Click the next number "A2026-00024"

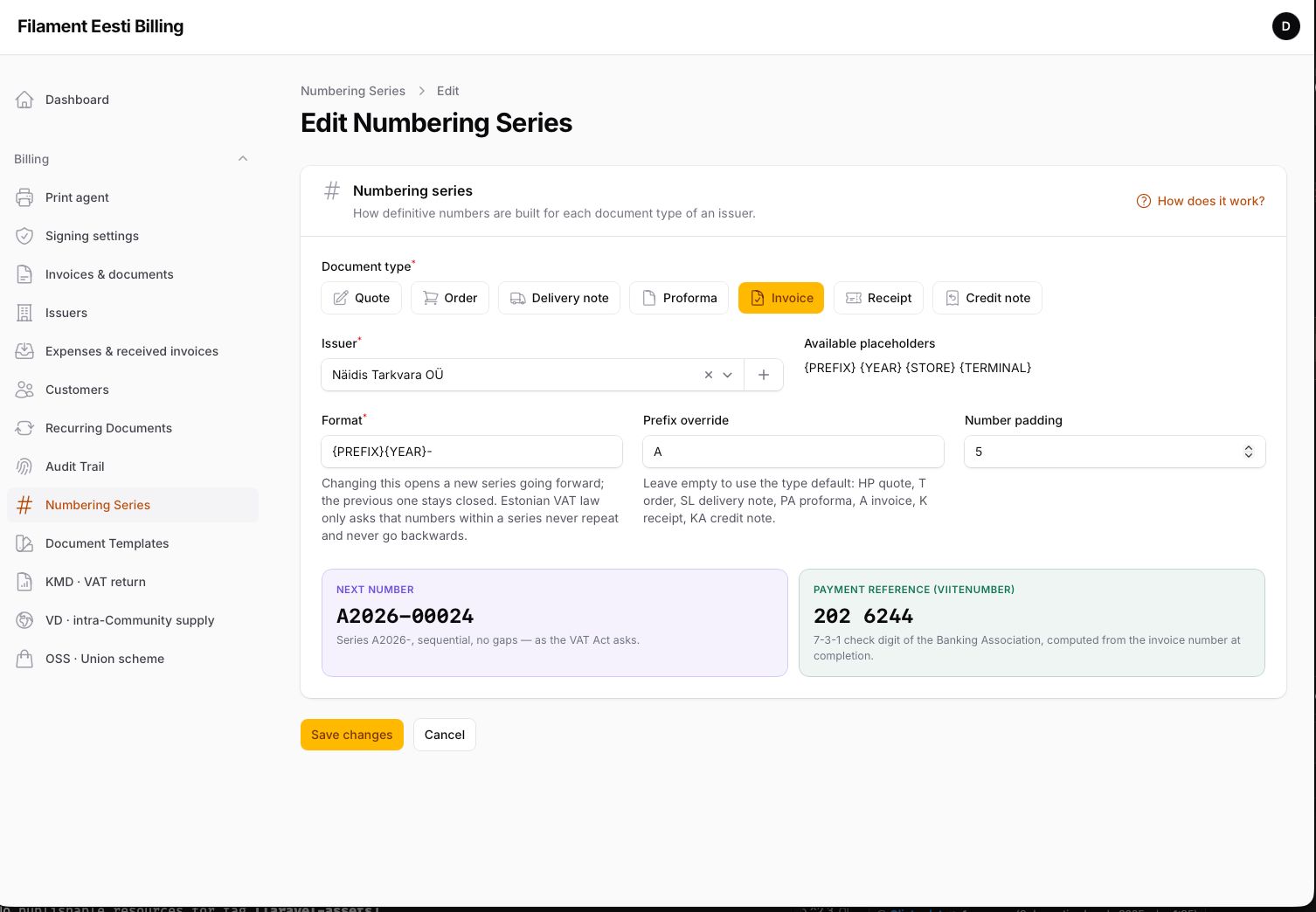click(x=405, y=616)
